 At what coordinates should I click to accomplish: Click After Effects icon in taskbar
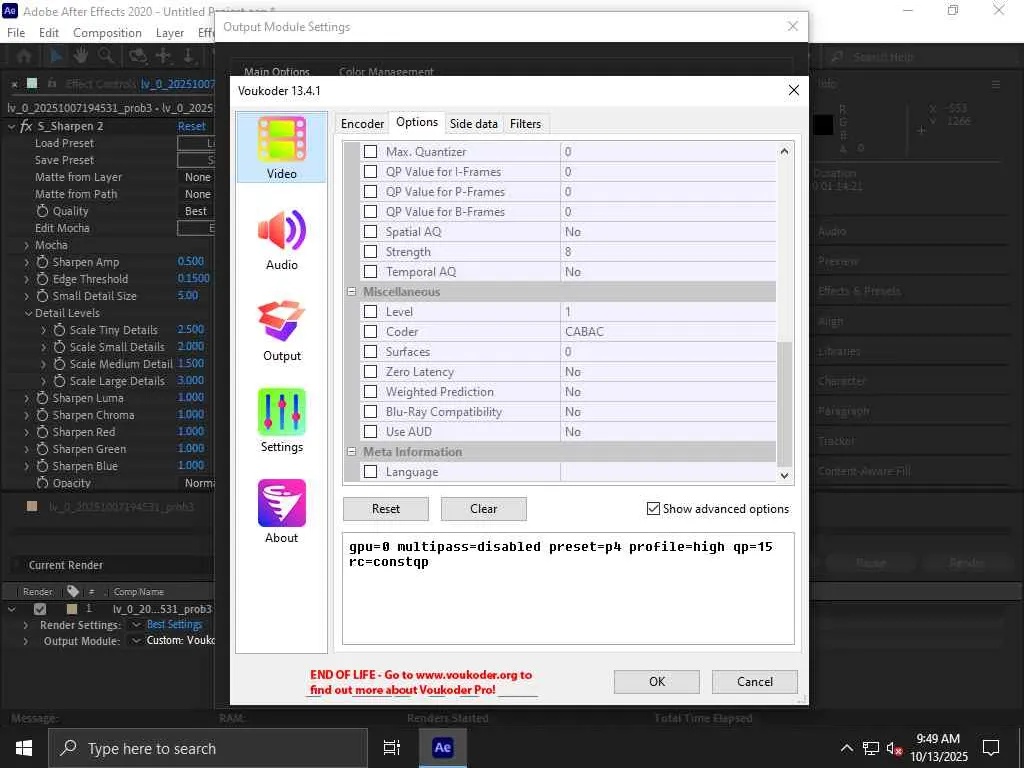(442, 748)
